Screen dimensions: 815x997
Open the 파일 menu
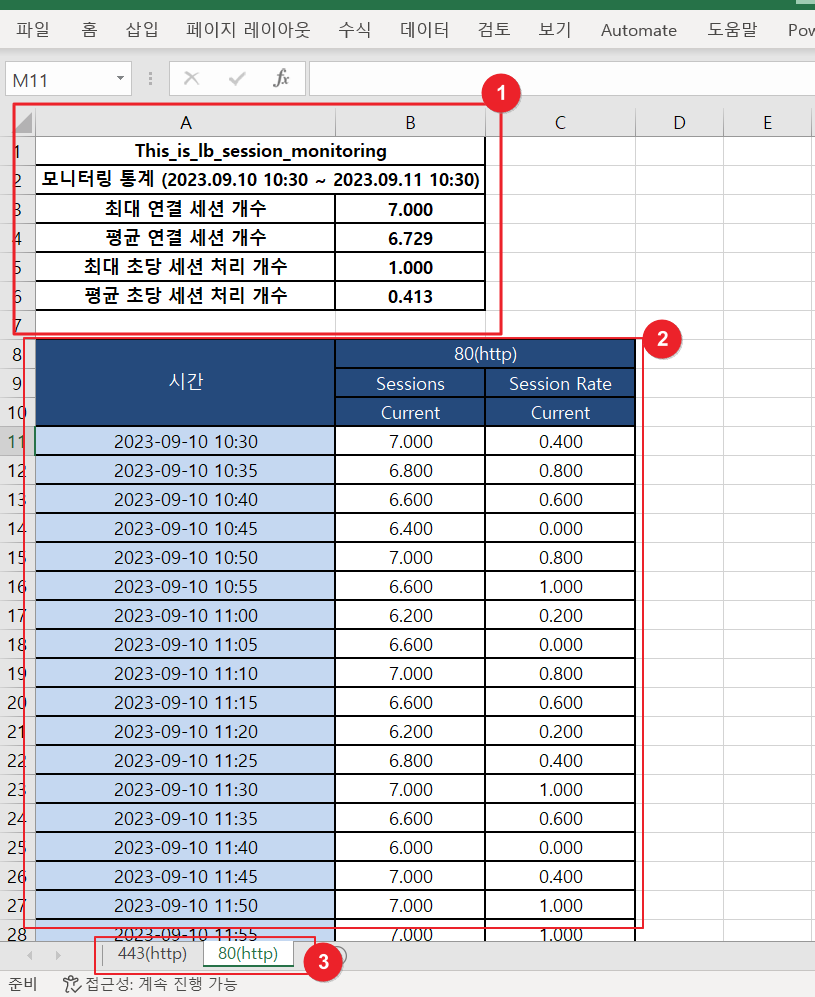click(x=33, y=30)
